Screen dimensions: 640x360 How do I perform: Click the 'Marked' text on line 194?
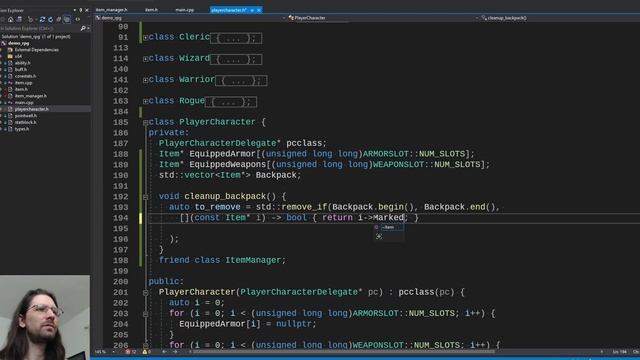tap(388, 218)
